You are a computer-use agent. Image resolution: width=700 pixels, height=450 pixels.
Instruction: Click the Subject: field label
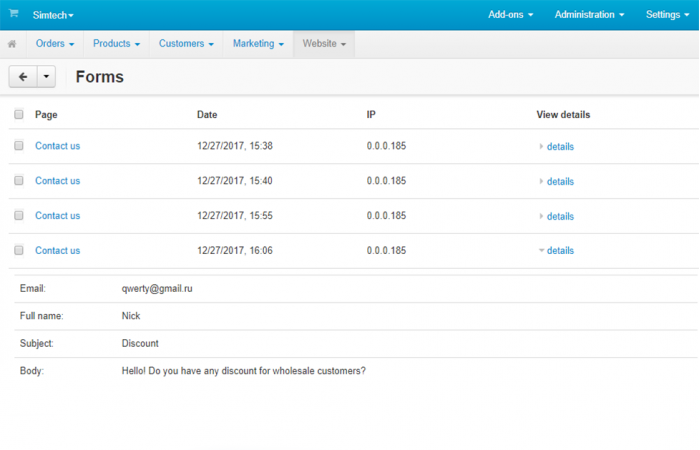click(37, 343)
